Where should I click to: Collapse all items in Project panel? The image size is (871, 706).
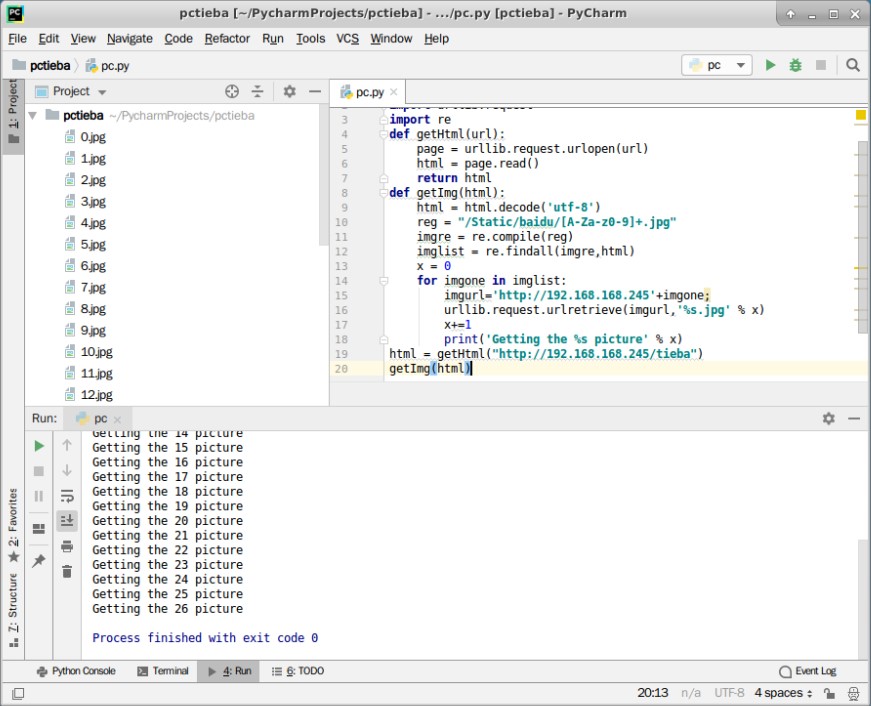[257, 91]
